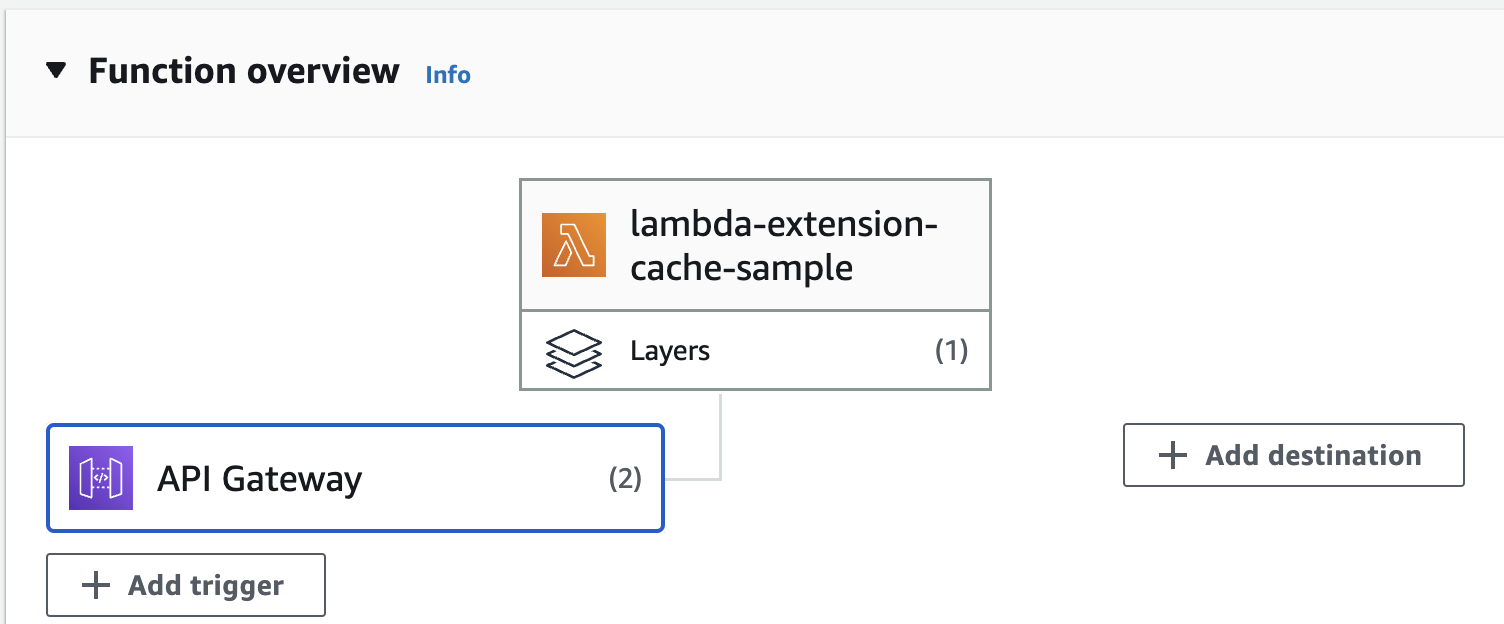Image resolution: width=1504 pixels, height=624 pixels.
Task: Click the plus icon on Add trigger
Action: [x=95, y=584]
